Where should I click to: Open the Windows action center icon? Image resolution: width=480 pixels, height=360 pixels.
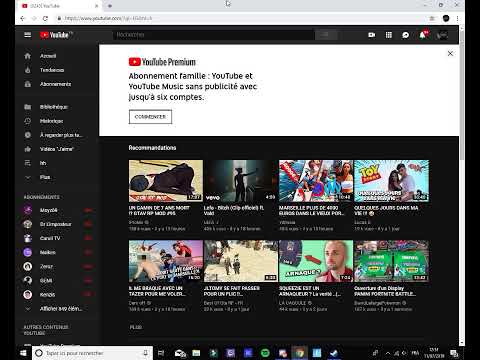pyautogui.click(x=454, y=353)
